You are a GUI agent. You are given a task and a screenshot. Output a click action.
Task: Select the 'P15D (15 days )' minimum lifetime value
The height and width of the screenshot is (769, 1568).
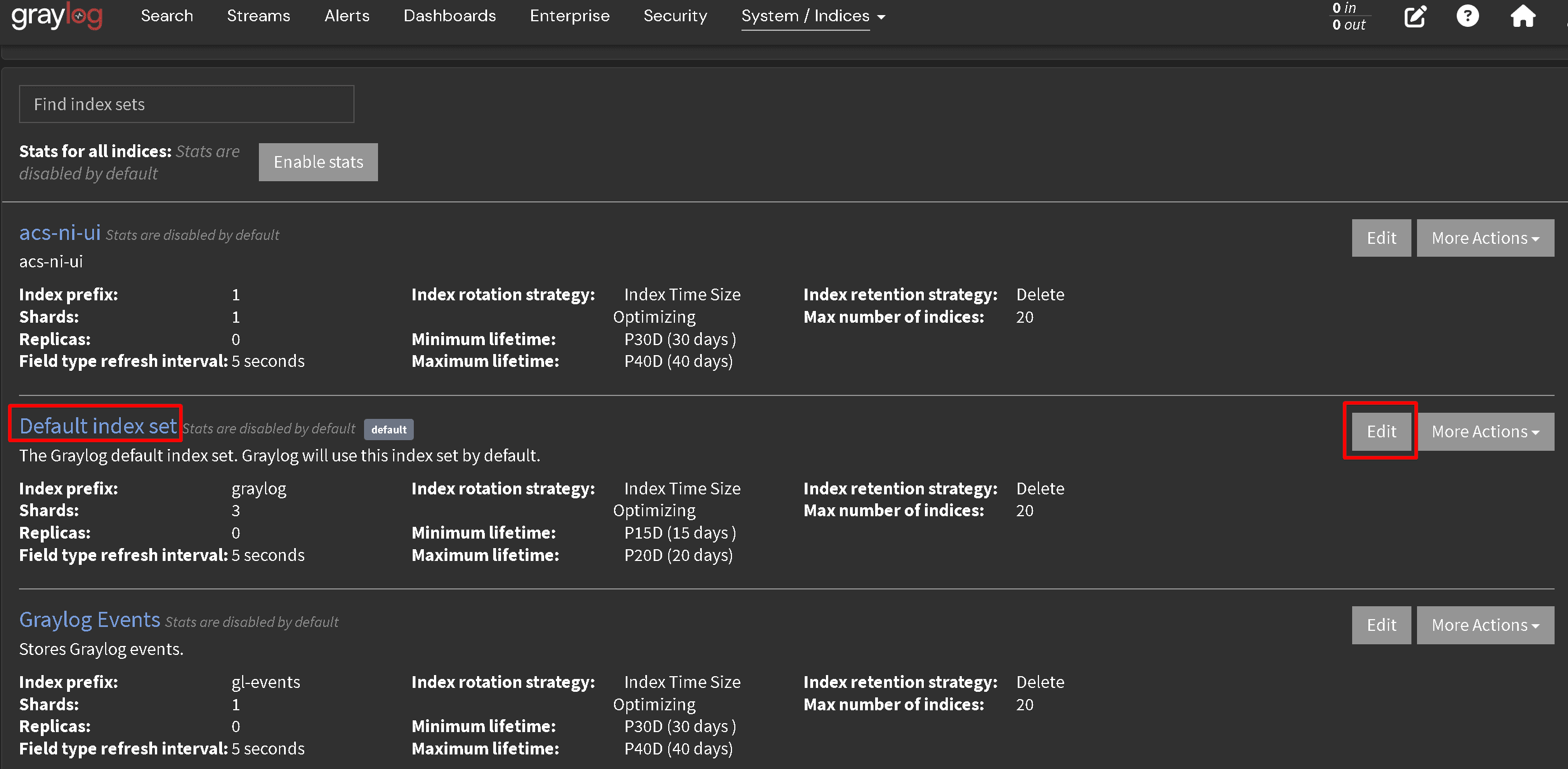coord(680,533)
